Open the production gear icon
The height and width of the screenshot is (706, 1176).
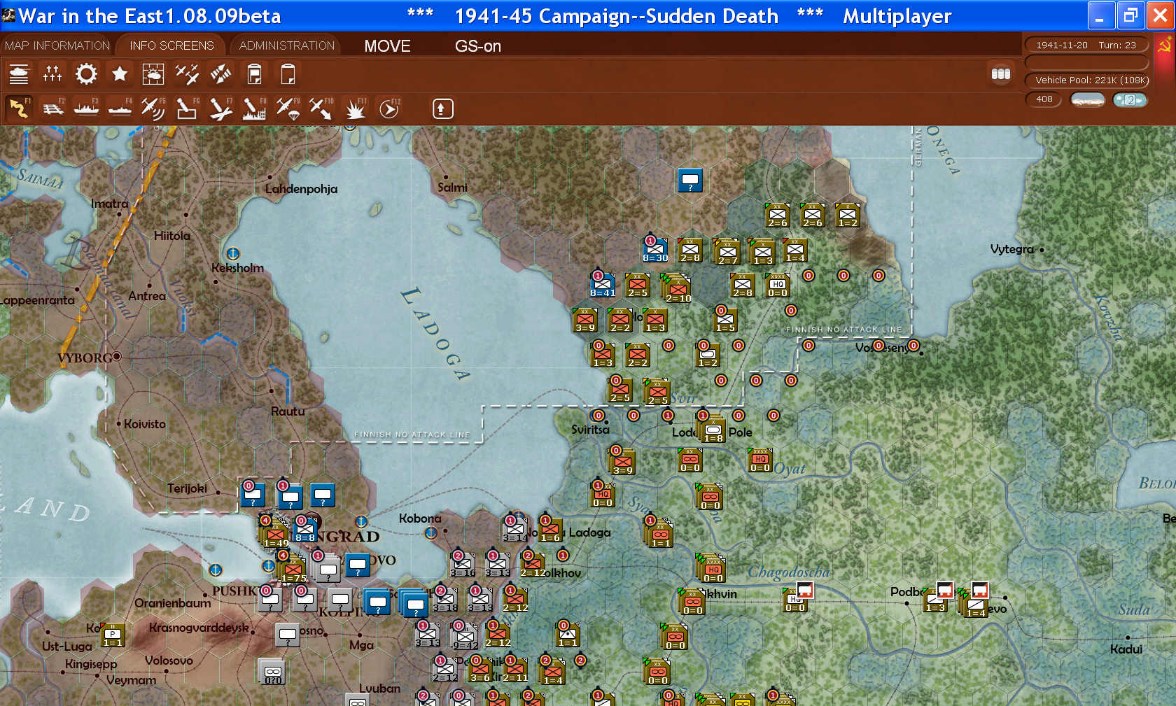[x=86, y=74]
